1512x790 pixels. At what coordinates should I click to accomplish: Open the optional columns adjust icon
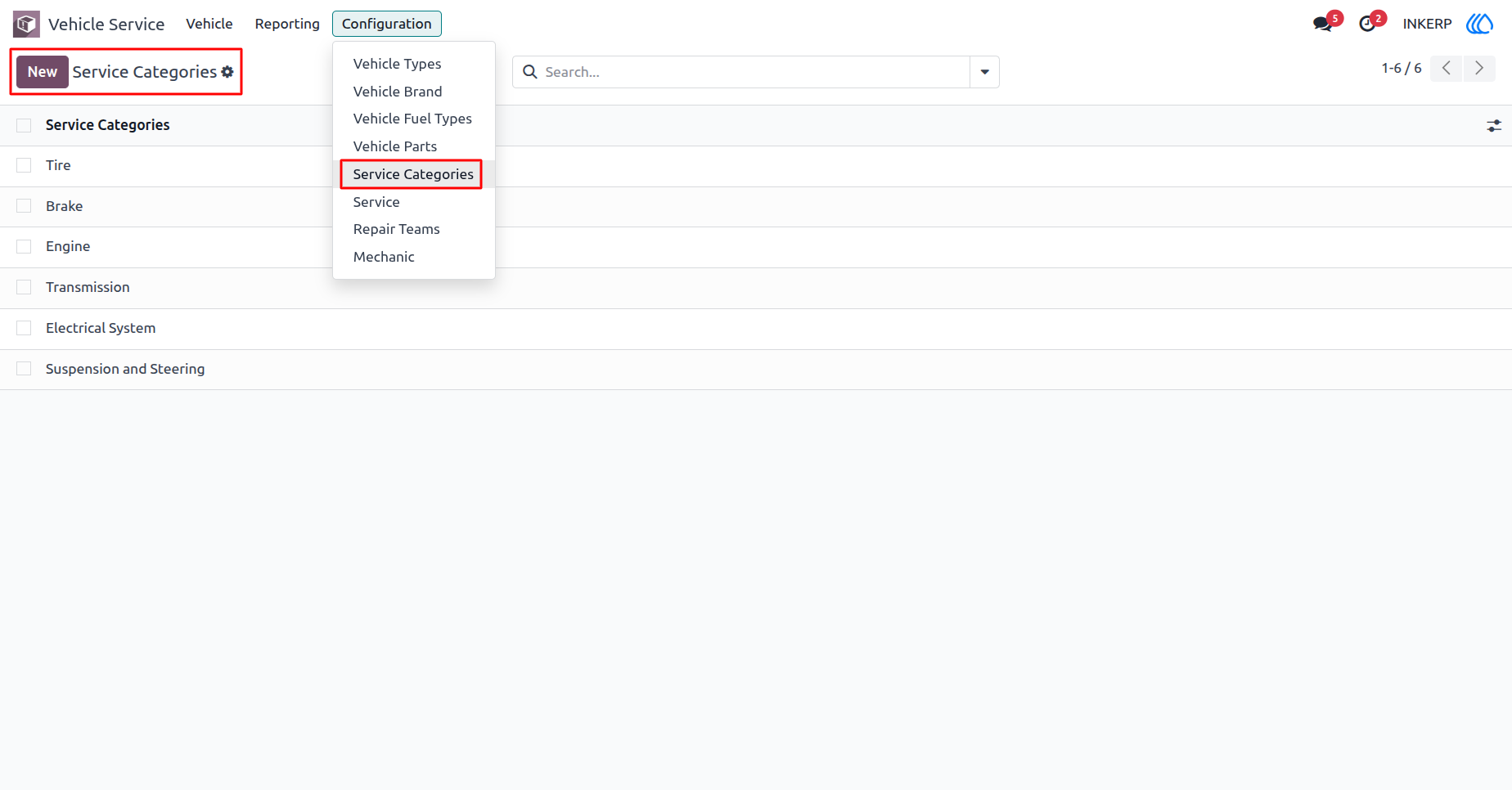point(1494,126)
